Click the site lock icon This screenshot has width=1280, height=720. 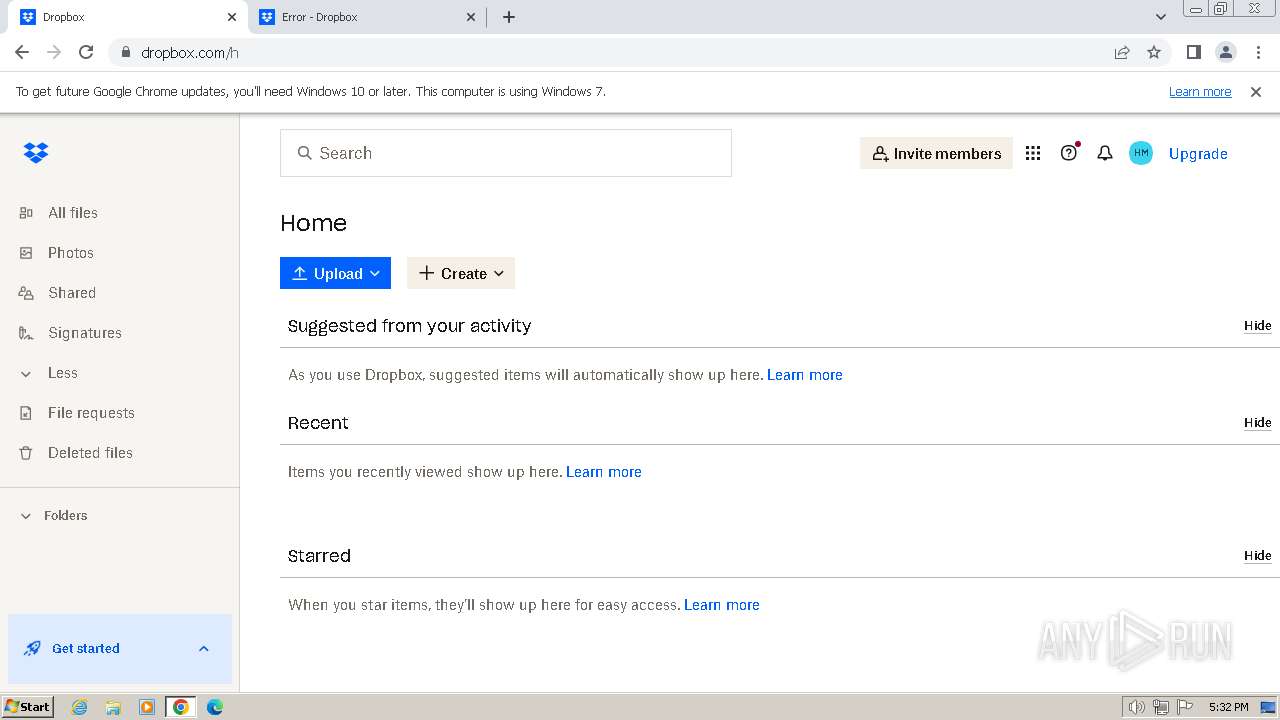(126, 52)
